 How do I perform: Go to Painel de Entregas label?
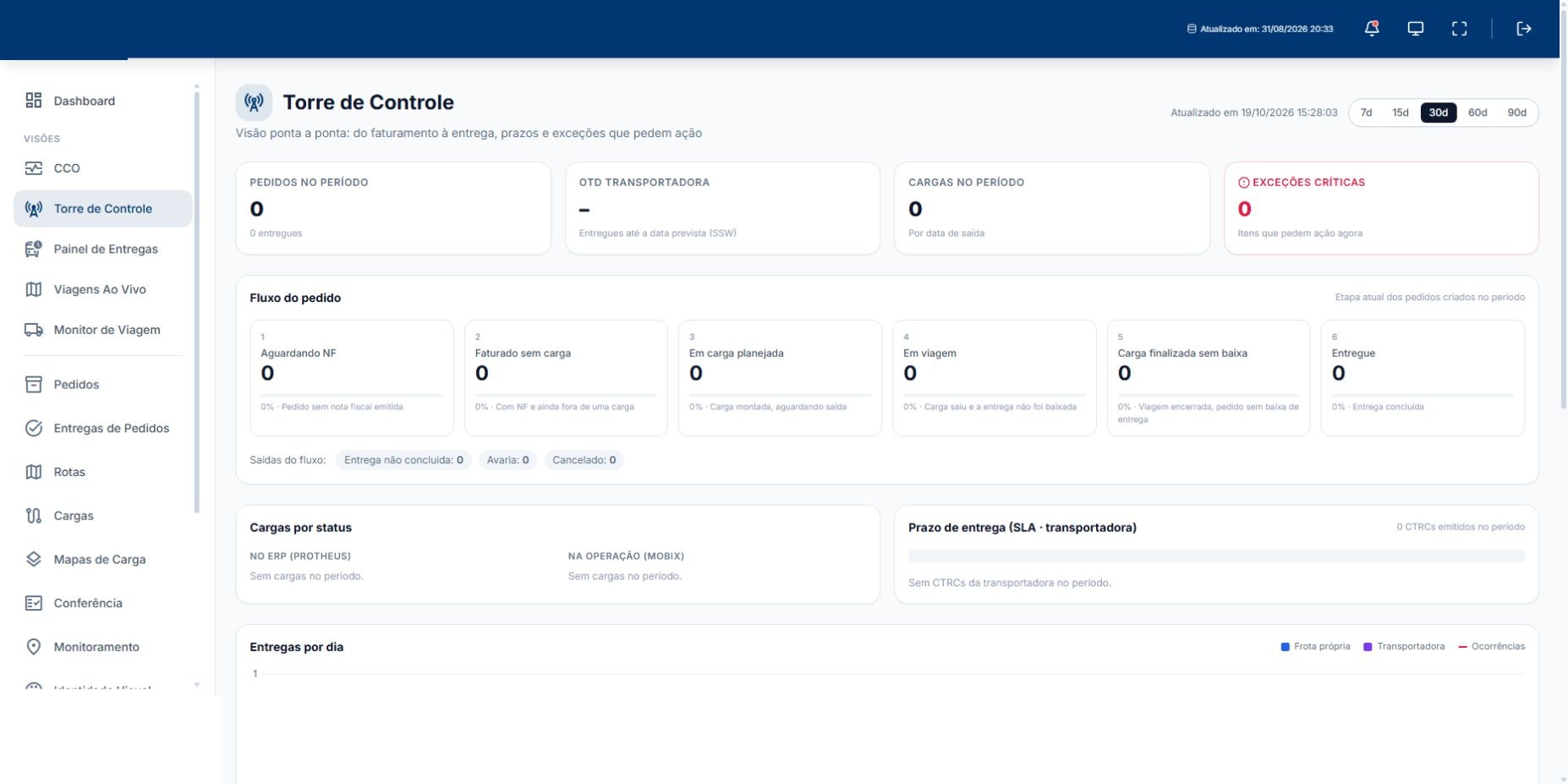(106, 249)
